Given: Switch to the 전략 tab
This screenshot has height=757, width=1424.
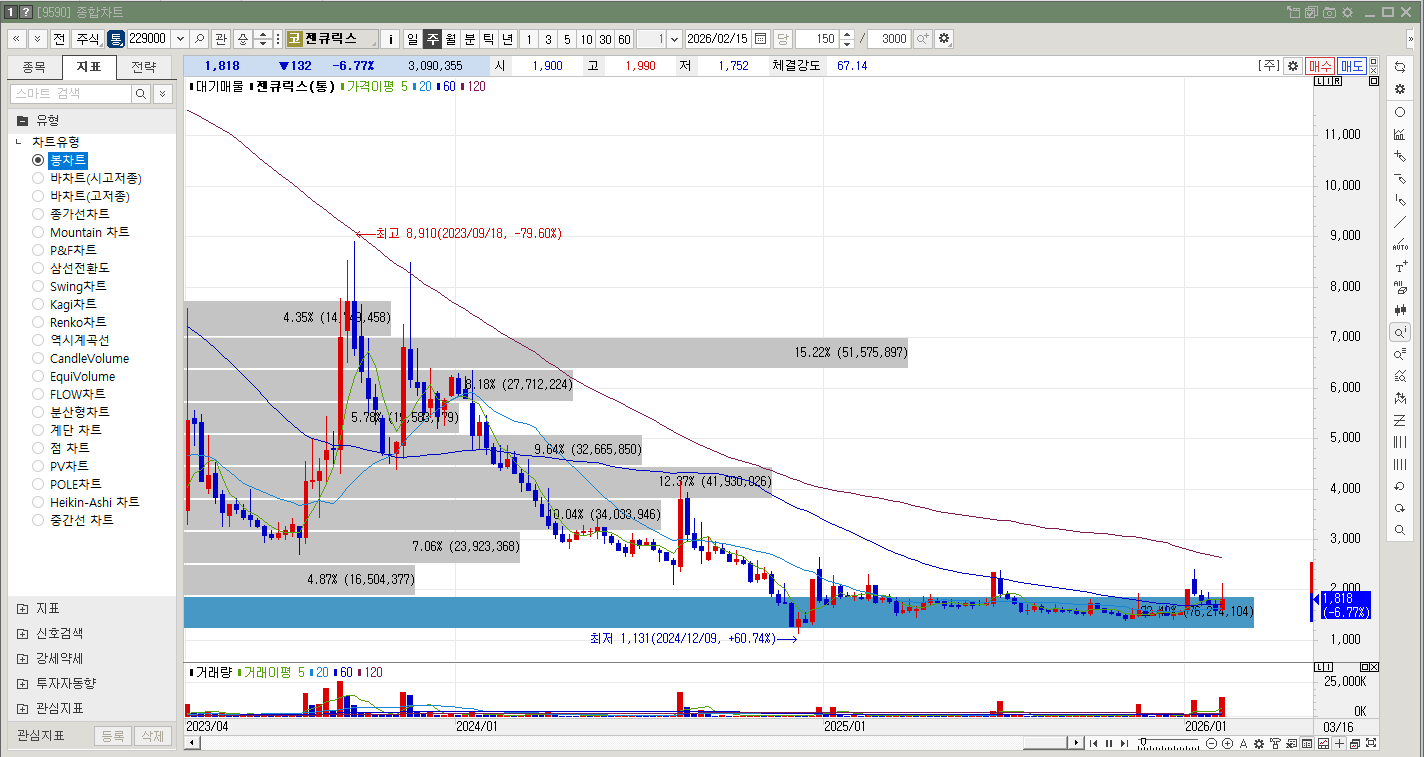Looking at the screenshot, I should click(x=144, y=68).
